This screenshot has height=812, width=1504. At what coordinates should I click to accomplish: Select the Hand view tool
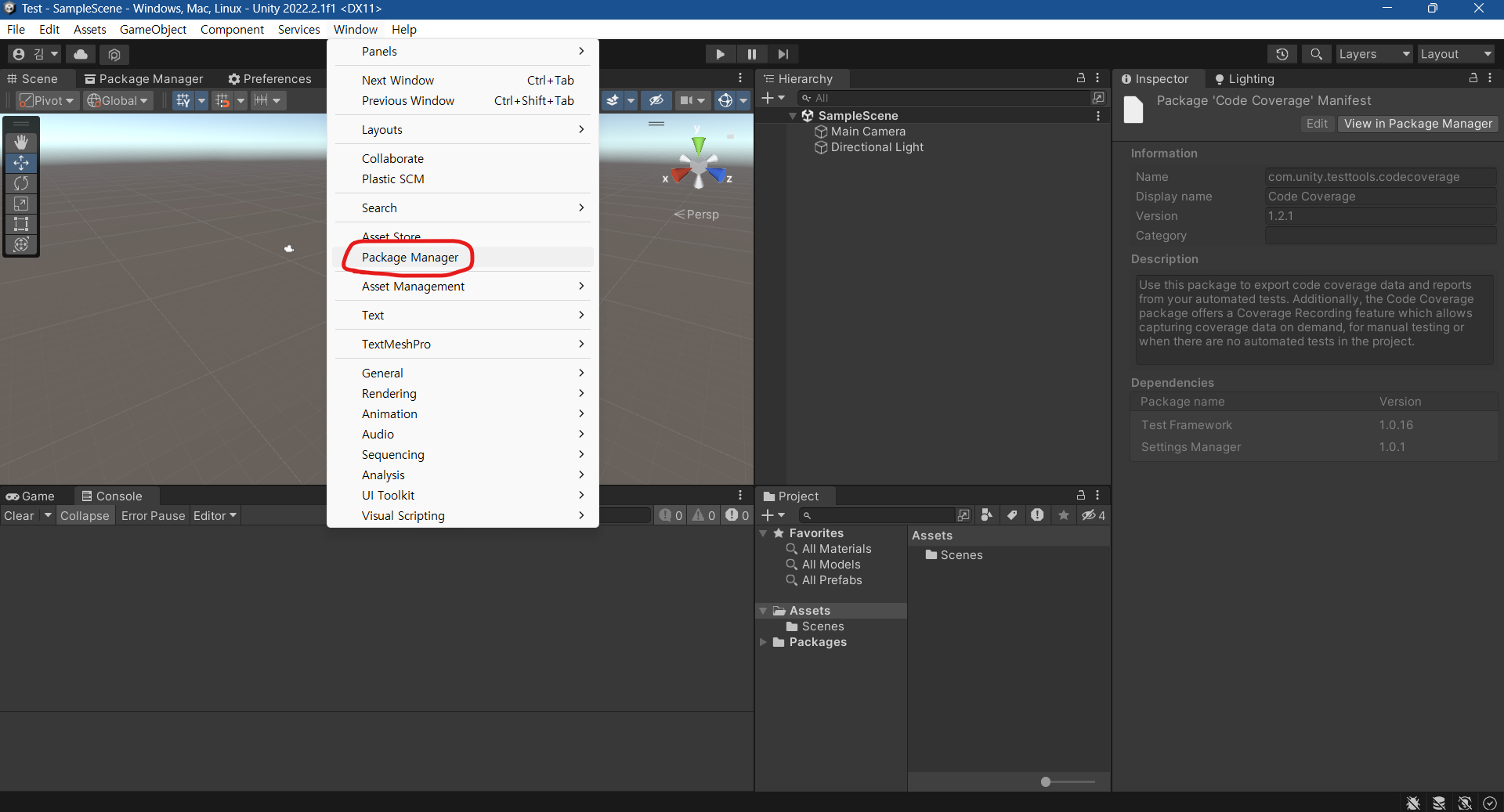point(21,142)
